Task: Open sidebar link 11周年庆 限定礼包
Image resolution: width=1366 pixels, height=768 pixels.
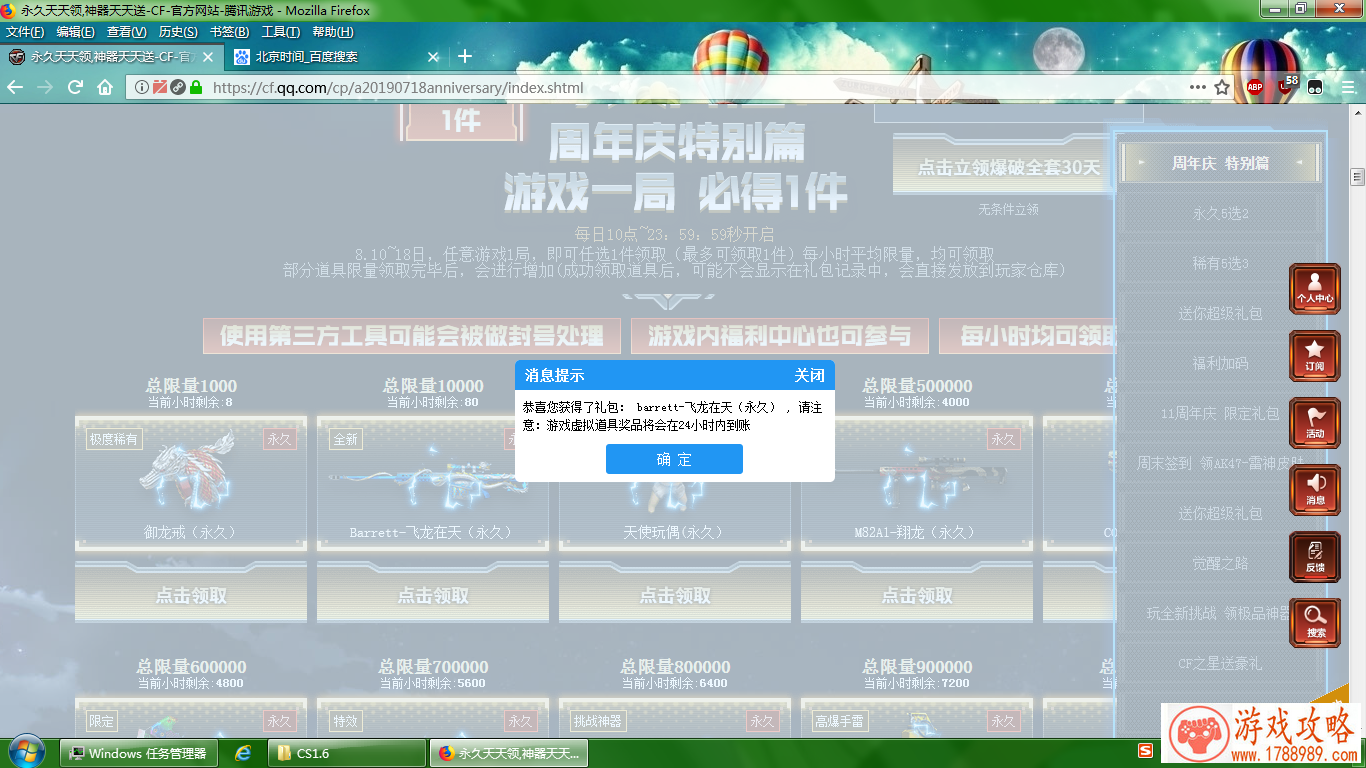Action: point(1220,413)
